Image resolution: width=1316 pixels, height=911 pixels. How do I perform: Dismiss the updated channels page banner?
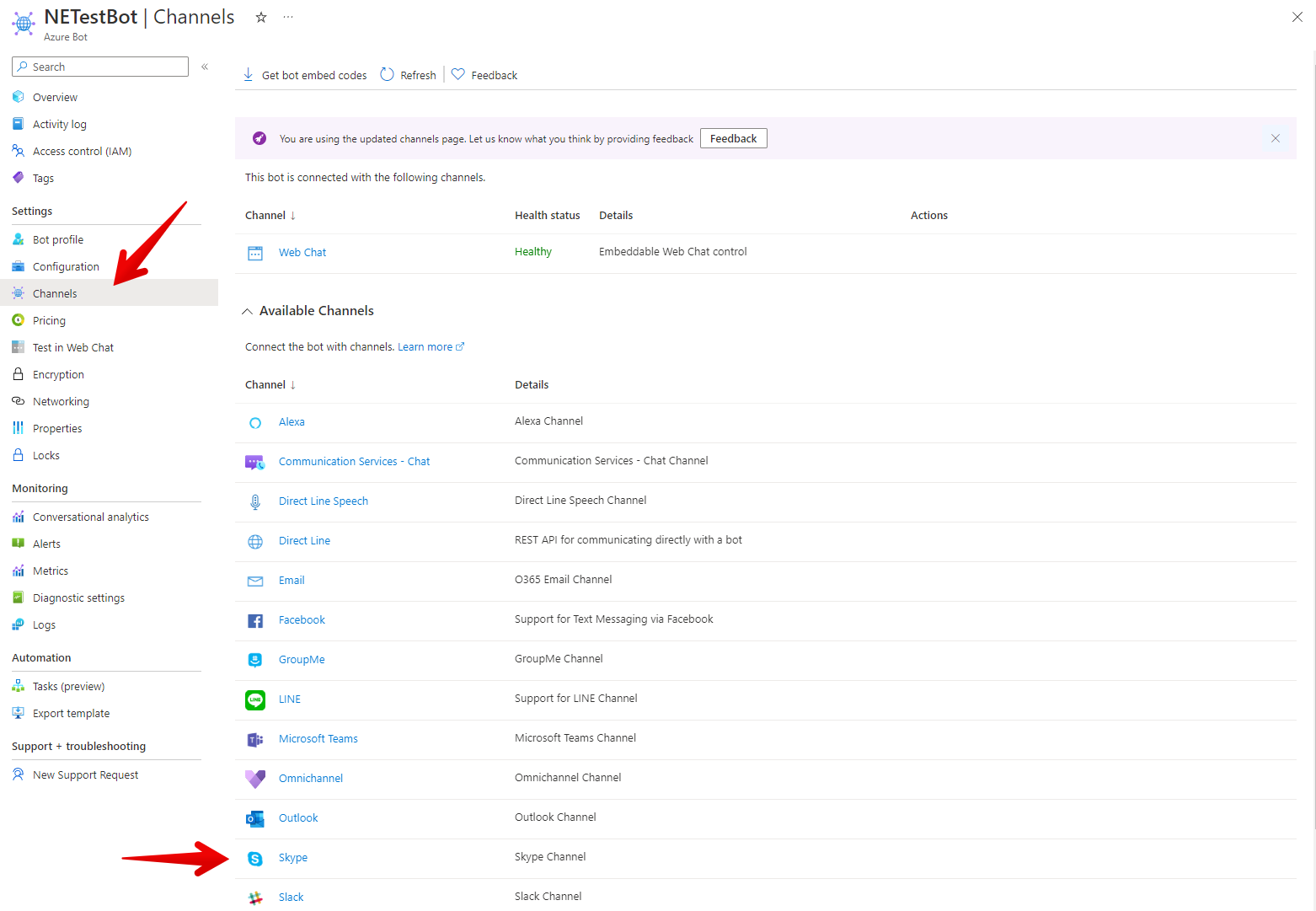point(1276,138)
